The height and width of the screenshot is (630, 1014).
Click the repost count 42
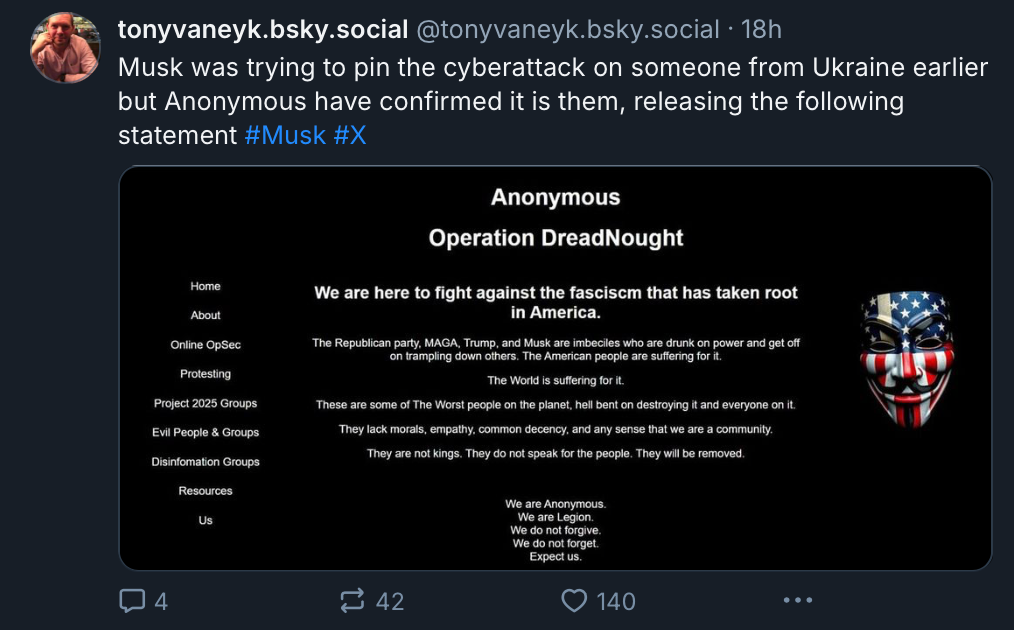point(389,602)
